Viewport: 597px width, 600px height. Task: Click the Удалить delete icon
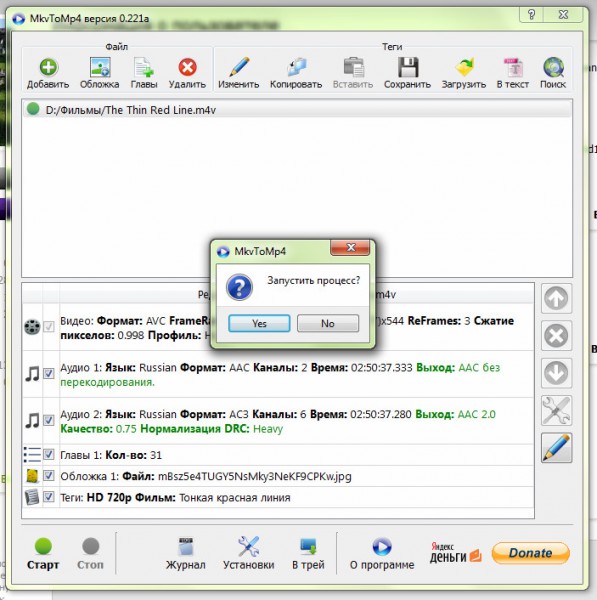point(188,67)
